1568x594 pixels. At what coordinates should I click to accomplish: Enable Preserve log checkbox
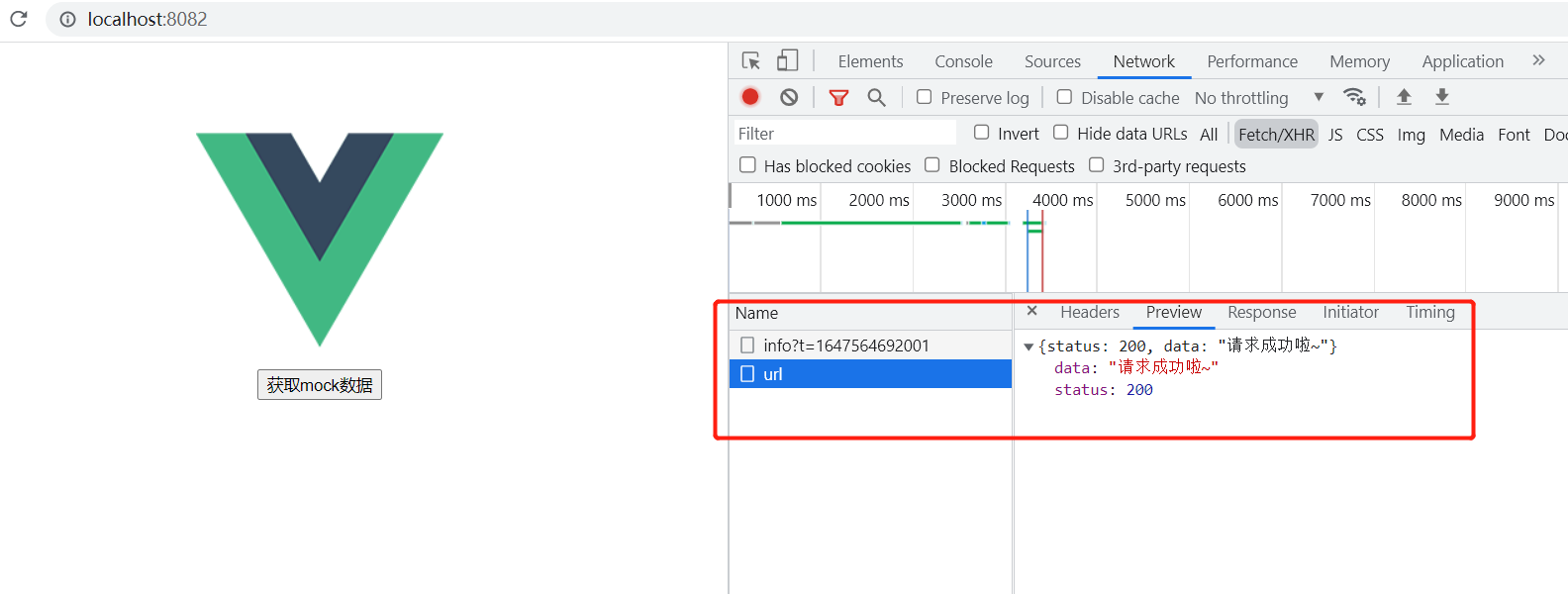(924, 97)
